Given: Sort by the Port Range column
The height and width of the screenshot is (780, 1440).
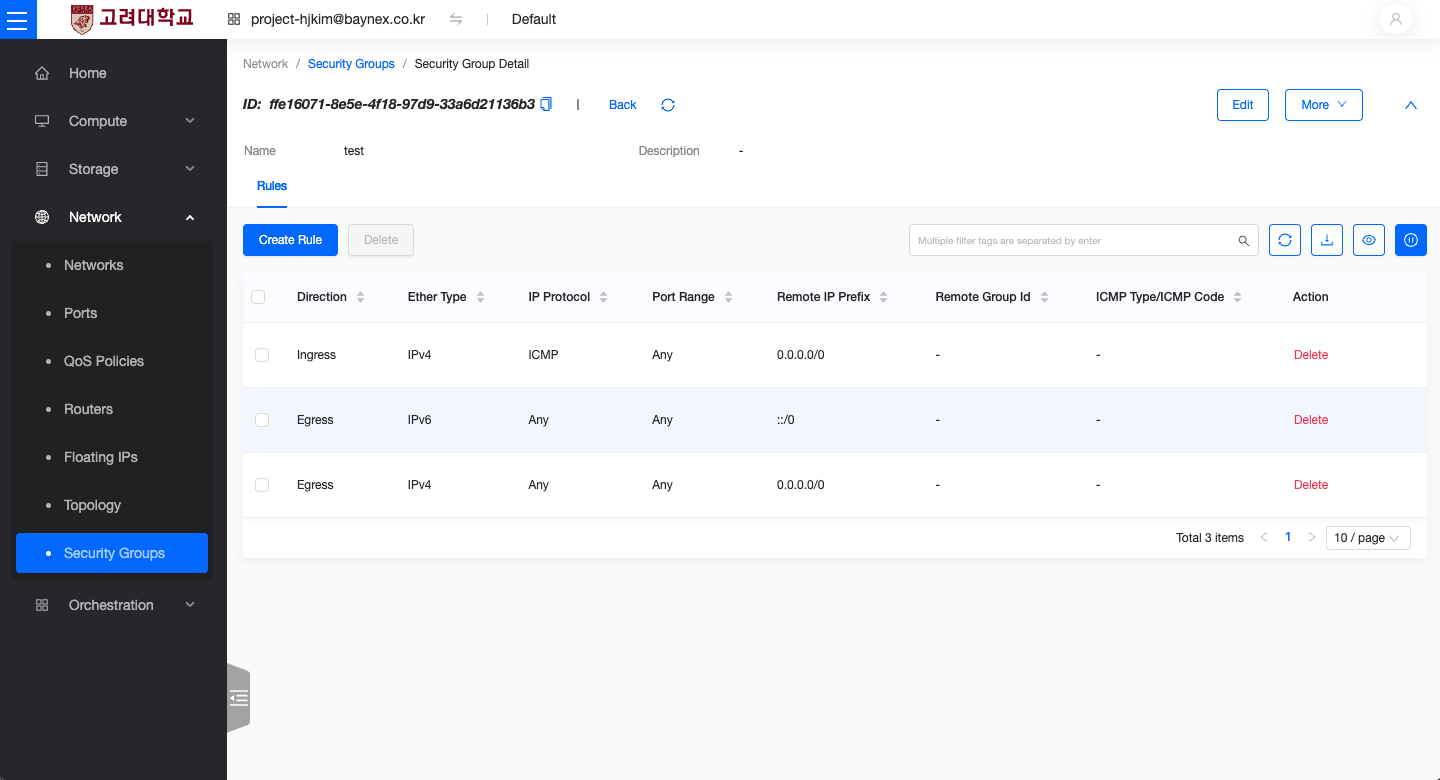Looking at the screenshot, I should (x=728, y=297).
